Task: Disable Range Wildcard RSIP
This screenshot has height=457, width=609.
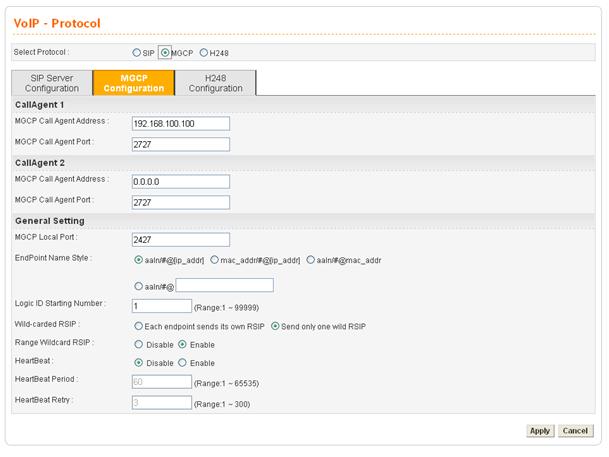Action: (x=138, y=344)
